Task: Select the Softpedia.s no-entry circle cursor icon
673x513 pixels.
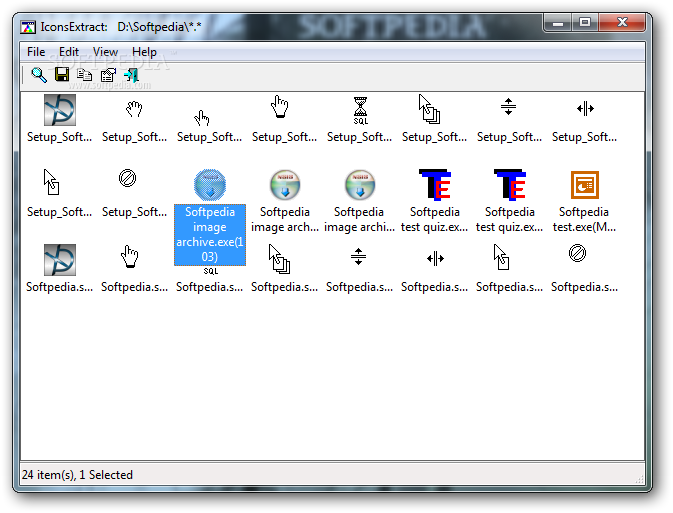Action: click(577, 253)
